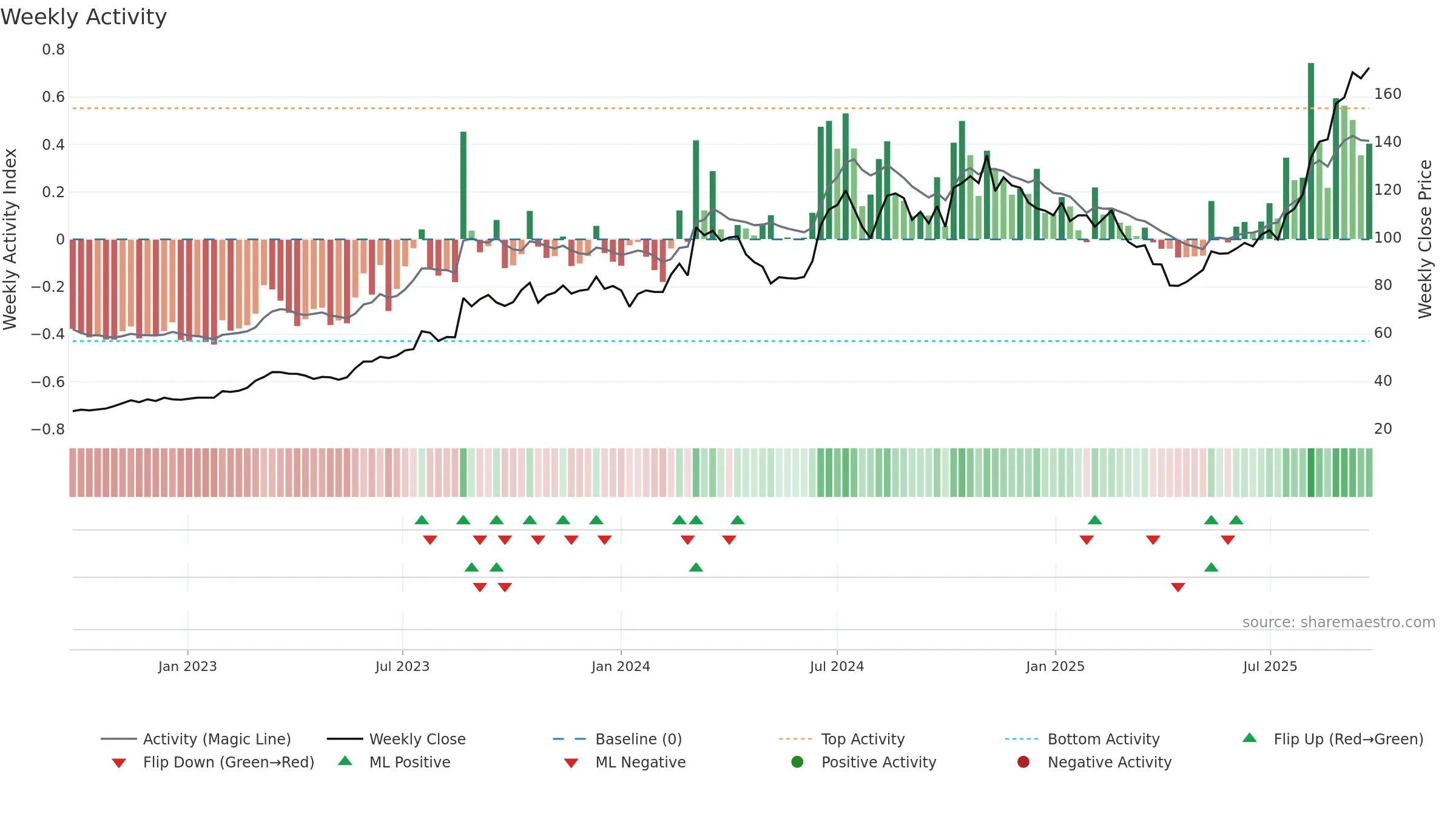Click the 100 price axis tick

1387,238
